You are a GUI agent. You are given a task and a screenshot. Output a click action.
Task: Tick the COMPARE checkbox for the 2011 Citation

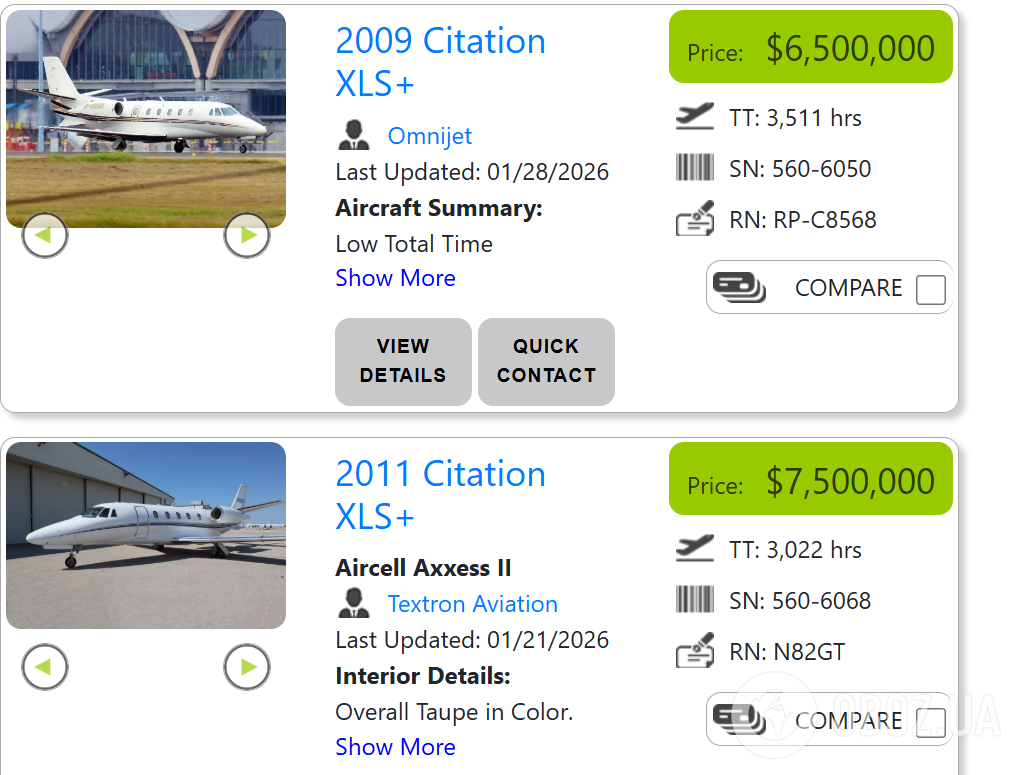[930, 722]
